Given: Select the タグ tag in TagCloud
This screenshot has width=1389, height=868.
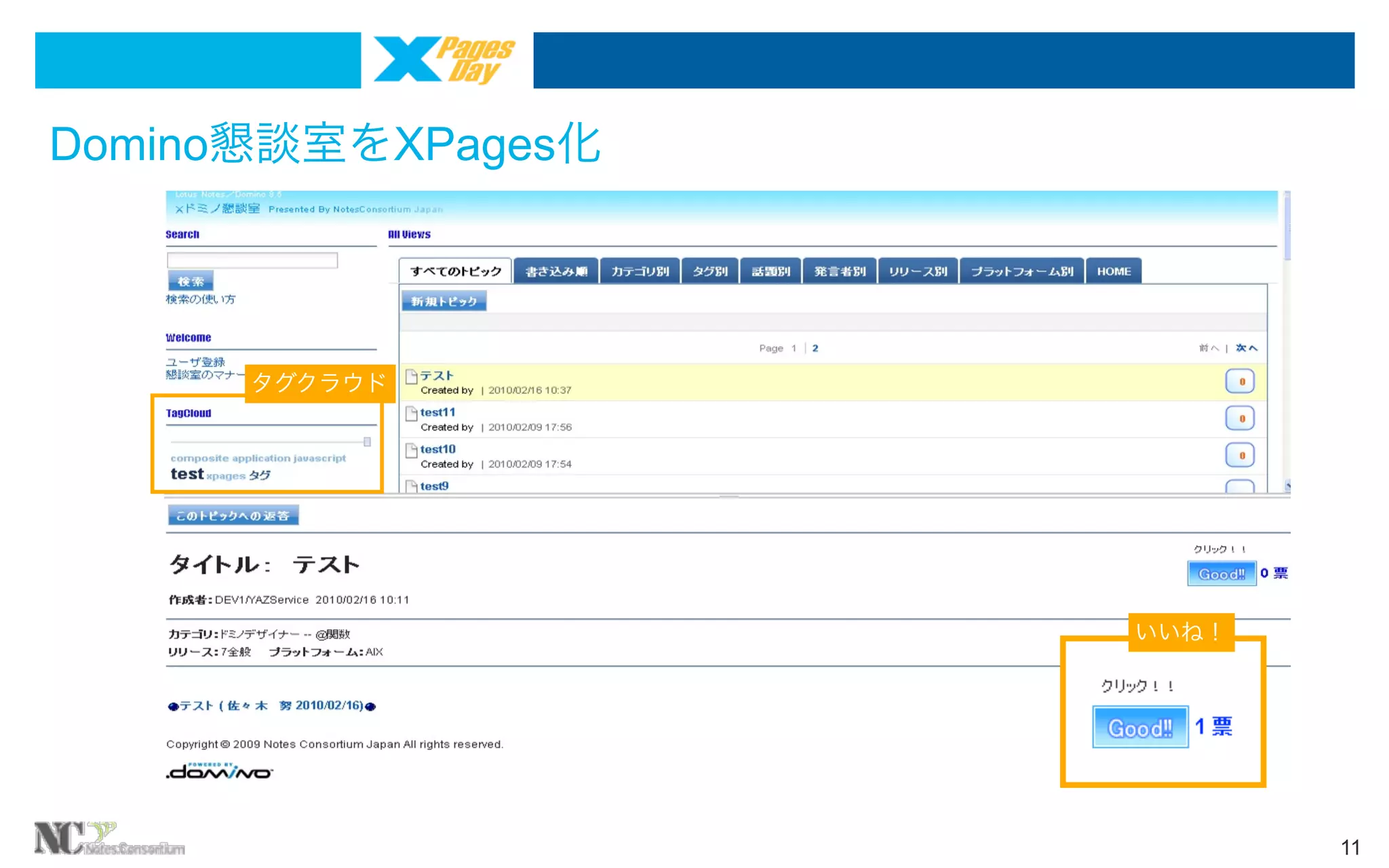Looking at the screenshot, I should pyautogui.click(x=260, y=475).
